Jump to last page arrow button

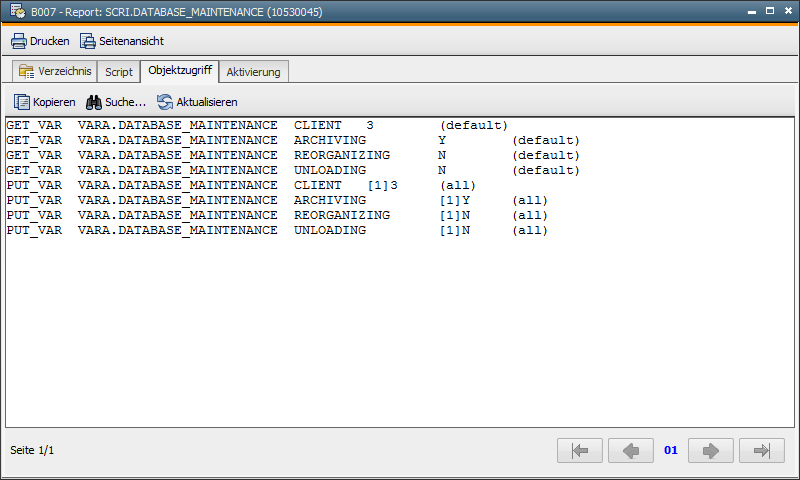(762, 450)
